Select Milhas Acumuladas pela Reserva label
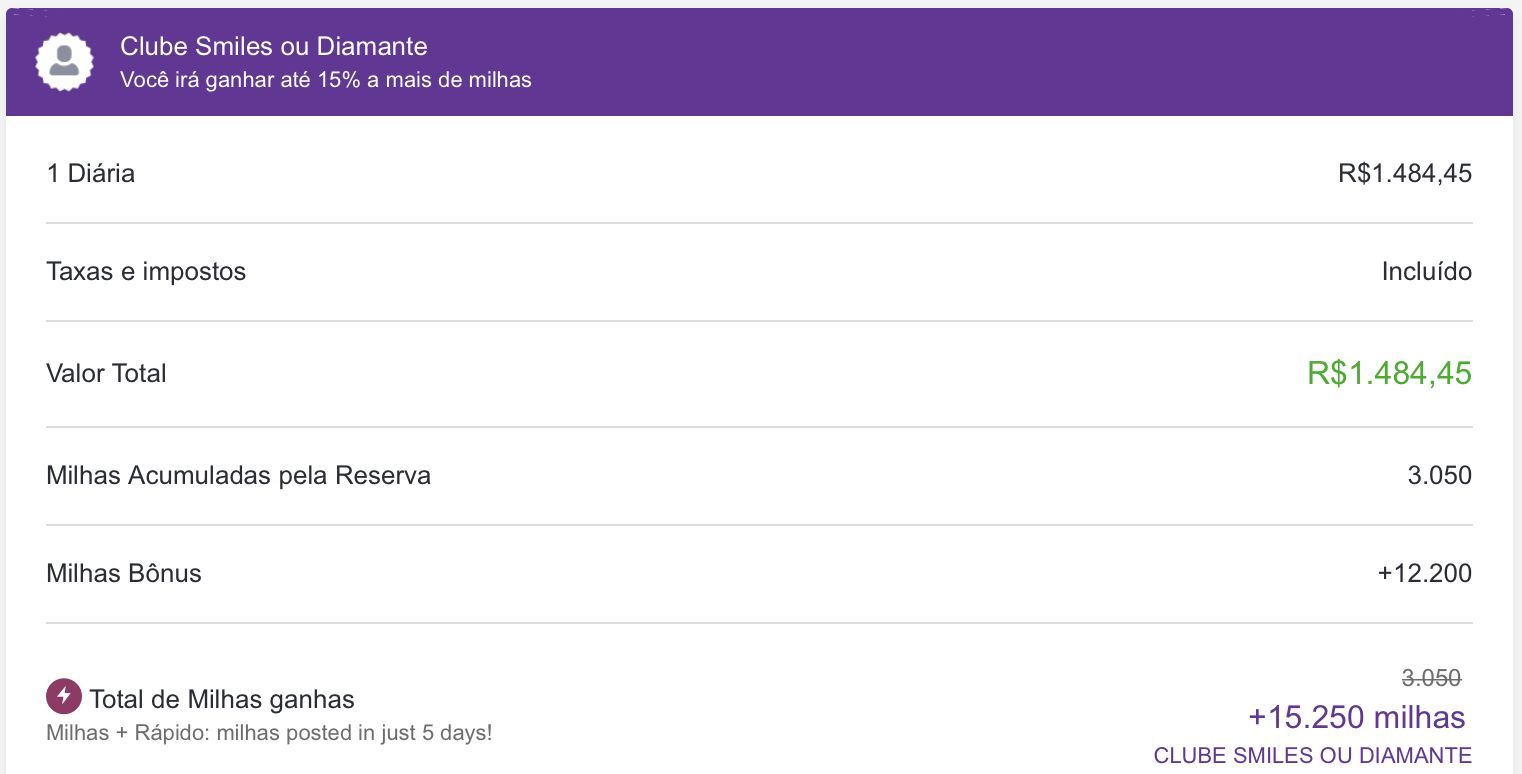This screenshot has height=774, width=1522. (238, 475)
